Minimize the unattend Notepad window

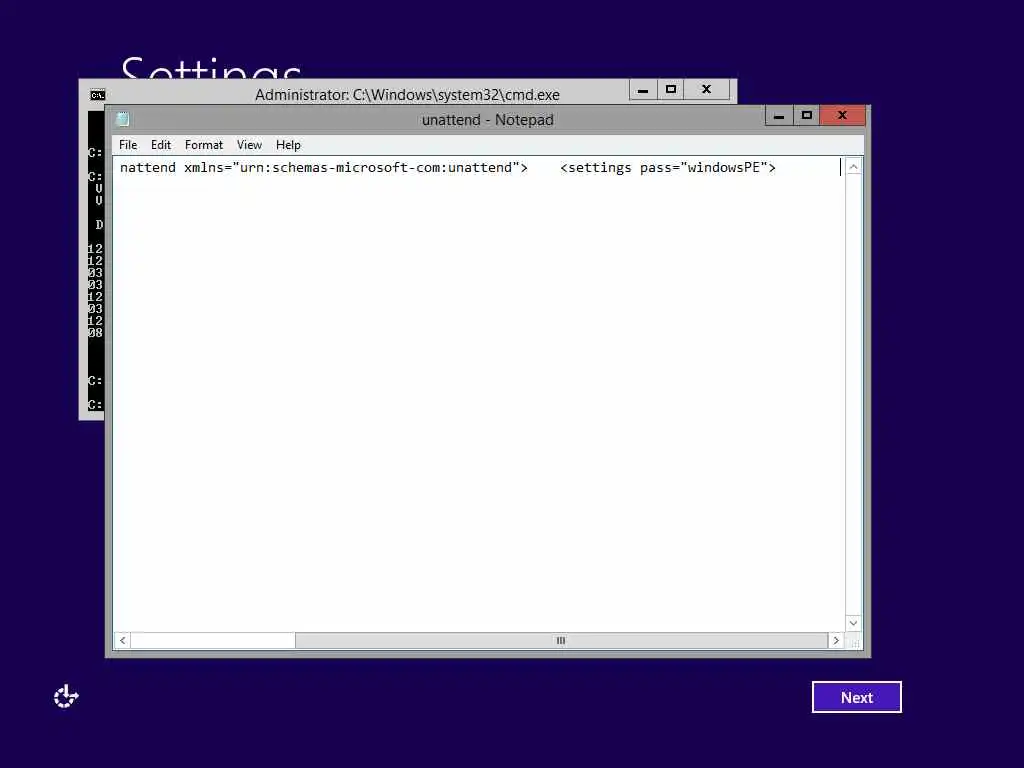(x=779, y=116)
